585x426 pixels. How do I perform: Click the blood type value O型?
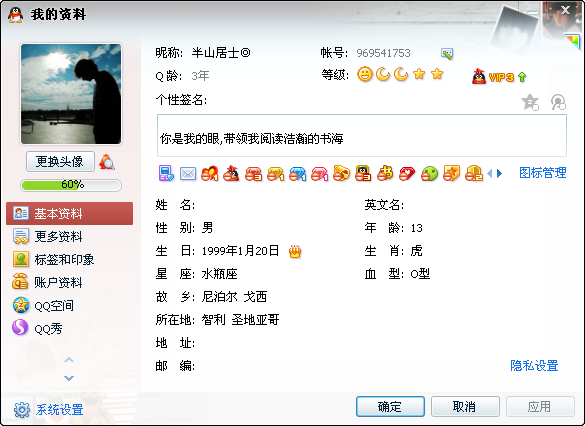420,274
